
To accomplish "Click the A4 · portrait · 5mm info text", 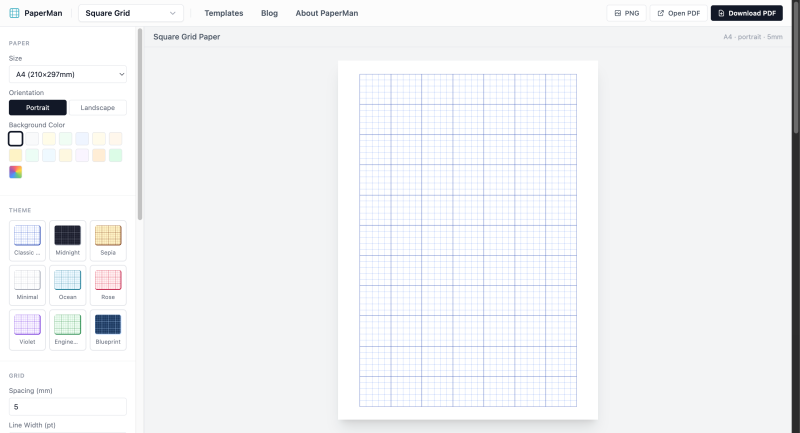I will point(753,37).
